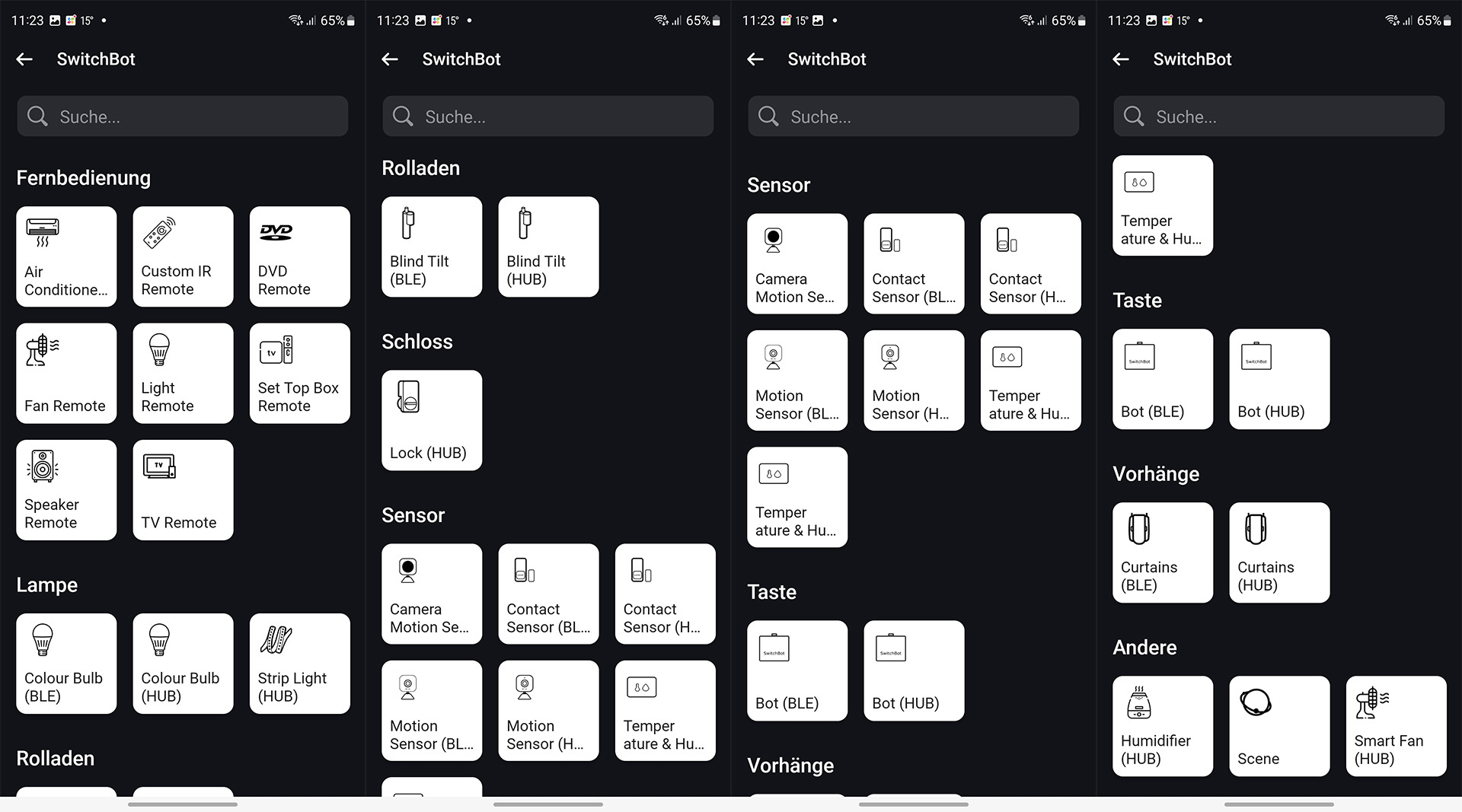Screen dimensions: 1462x812
Task: Open Camera Motion Sensor on second screen
Action: pos(432,594)
